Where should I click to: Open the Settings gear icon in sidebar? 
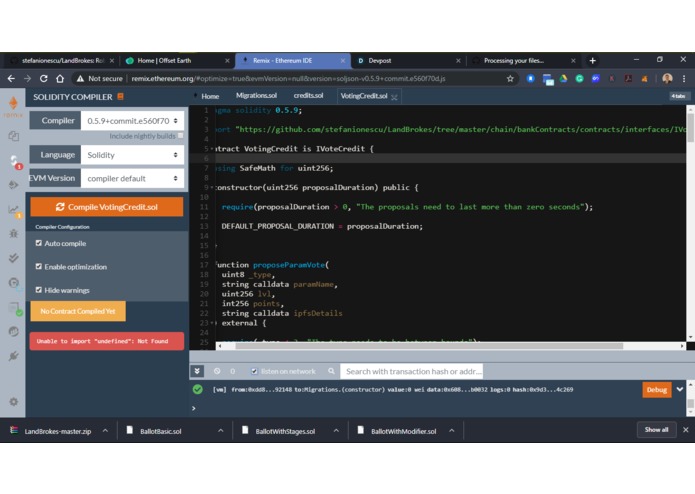point(13,401)
